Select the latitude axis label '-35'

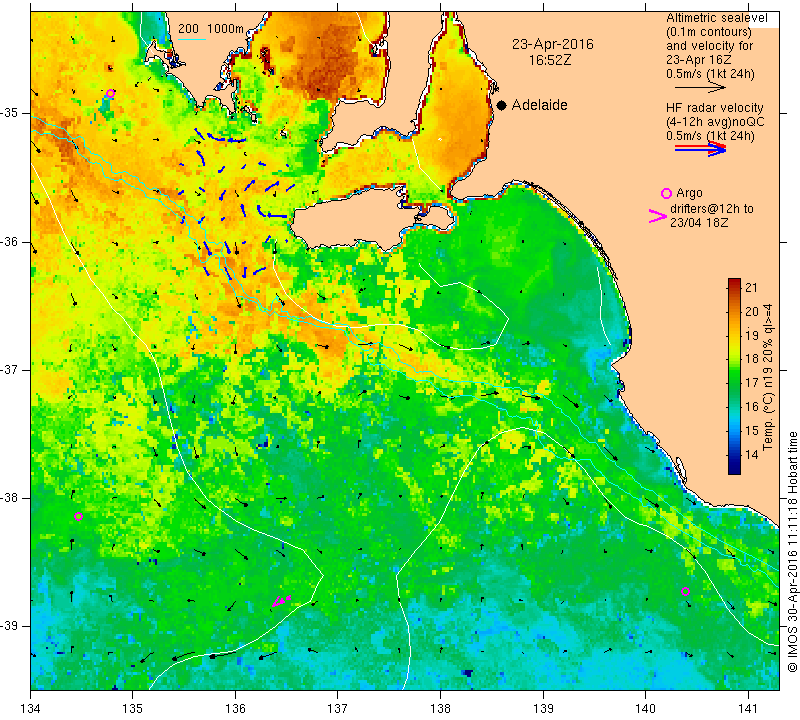click(x=10, y=113)
